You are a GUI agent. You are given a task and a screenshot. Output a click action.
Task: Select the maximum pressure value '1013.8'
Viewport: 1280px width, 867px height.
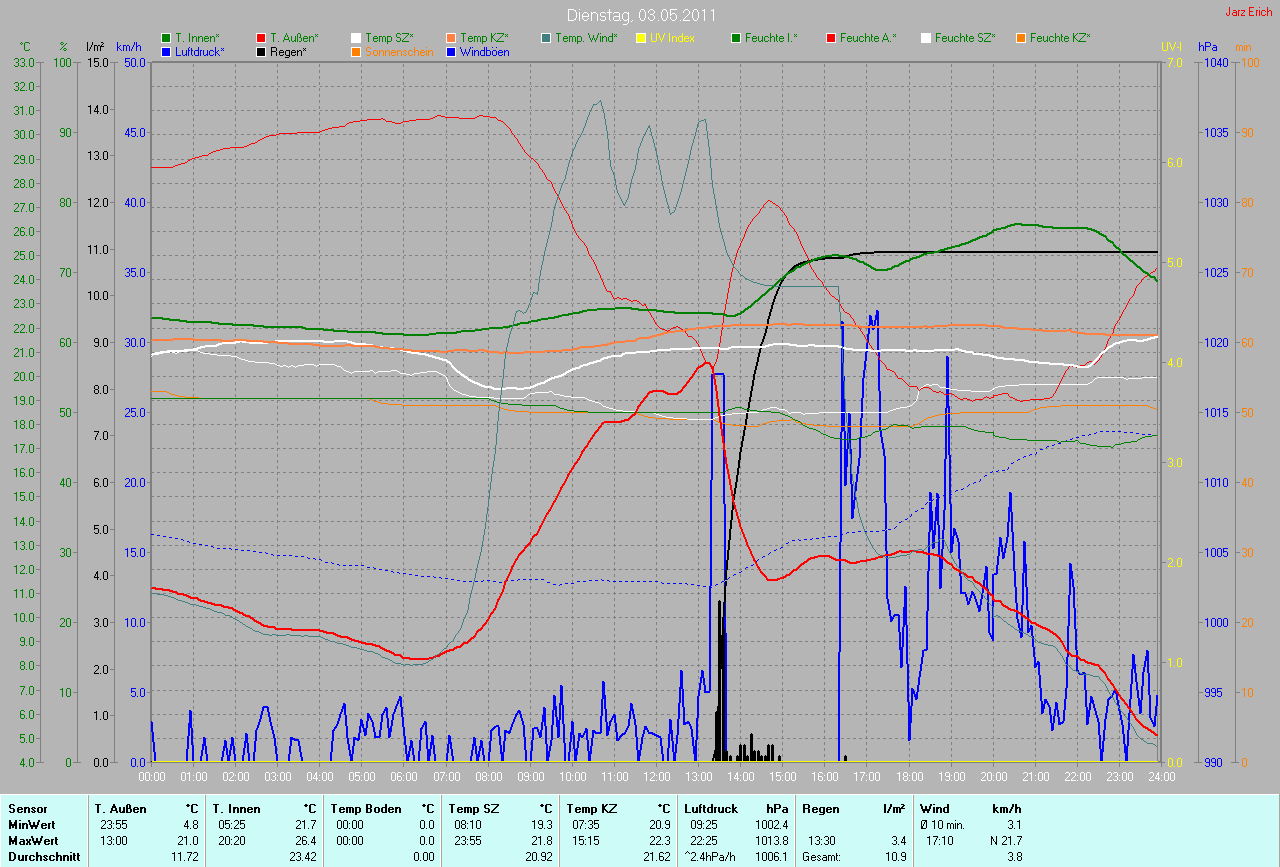click(x=772, y=841)
